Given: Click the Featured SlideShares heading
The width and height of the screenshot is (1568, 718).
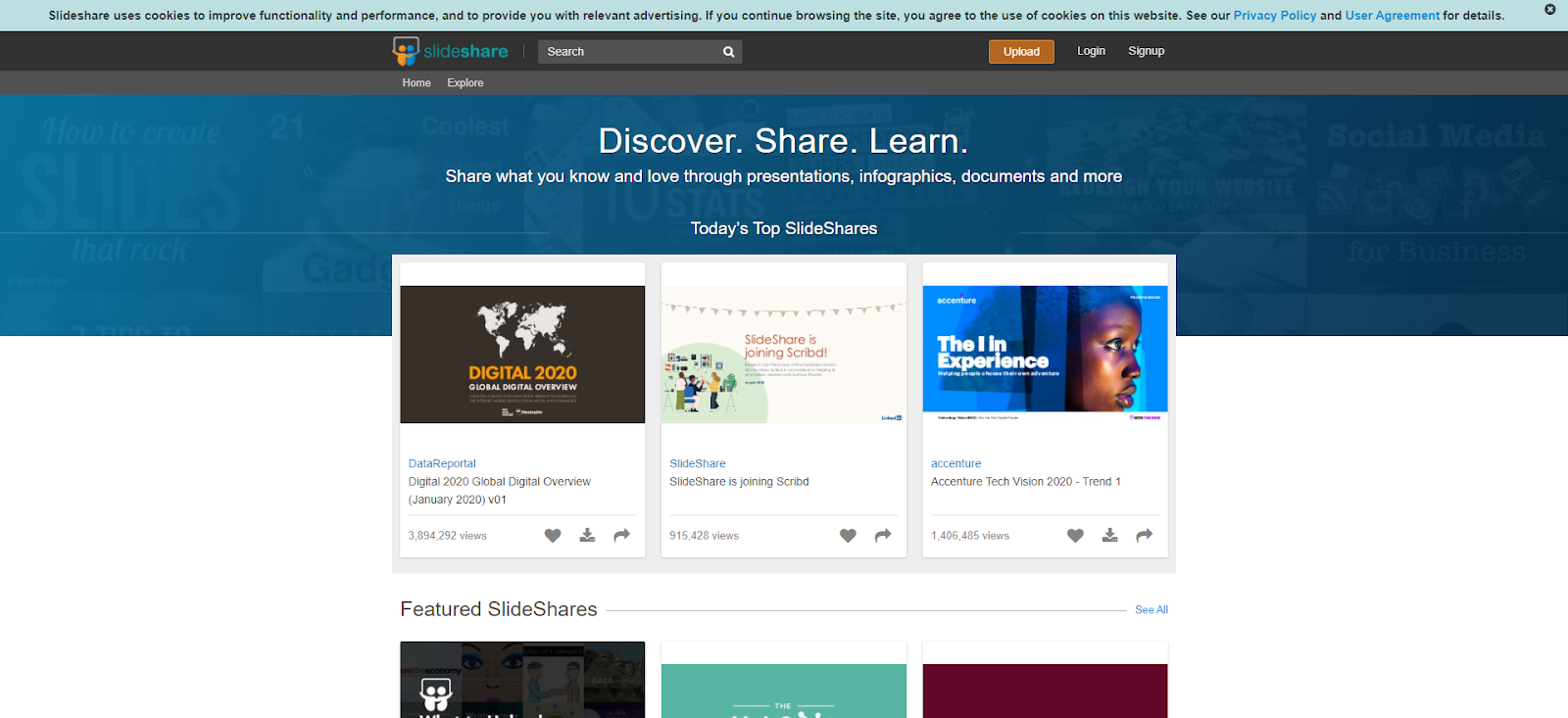Looking at the screenshot, I should point(499,609).
